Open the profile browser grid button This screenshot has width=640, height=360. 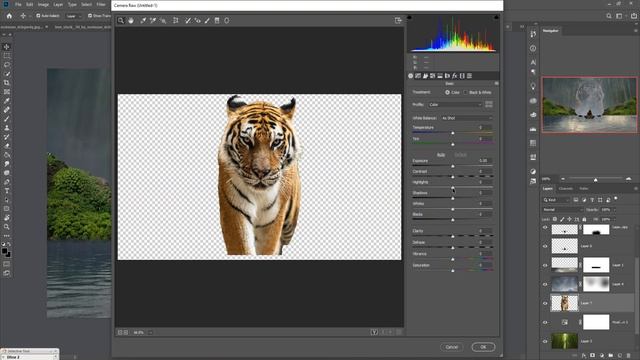(x=489, y=104)
